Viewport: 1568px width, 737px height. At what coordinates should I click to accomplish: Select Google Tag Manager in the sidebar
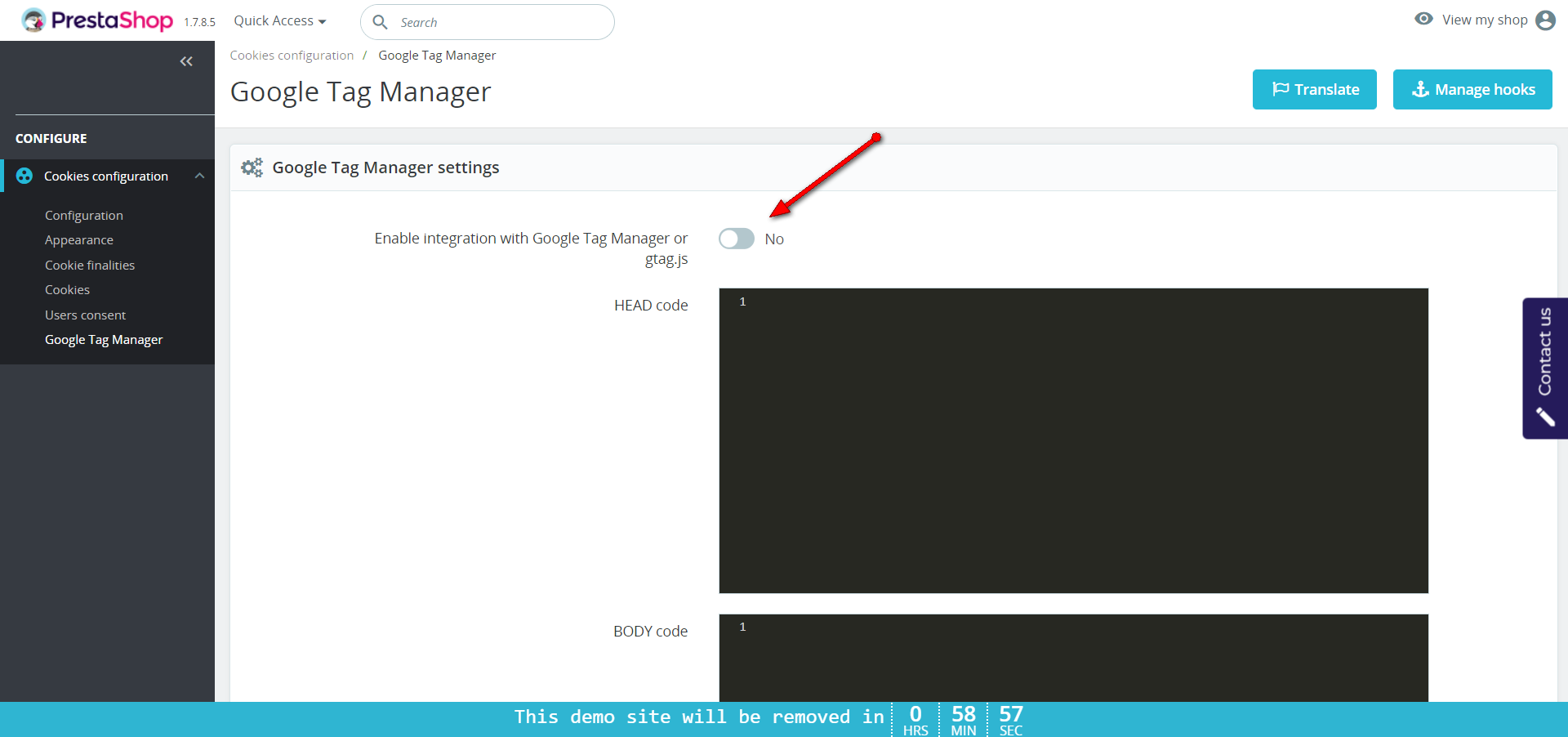click(x=104, y=340)
